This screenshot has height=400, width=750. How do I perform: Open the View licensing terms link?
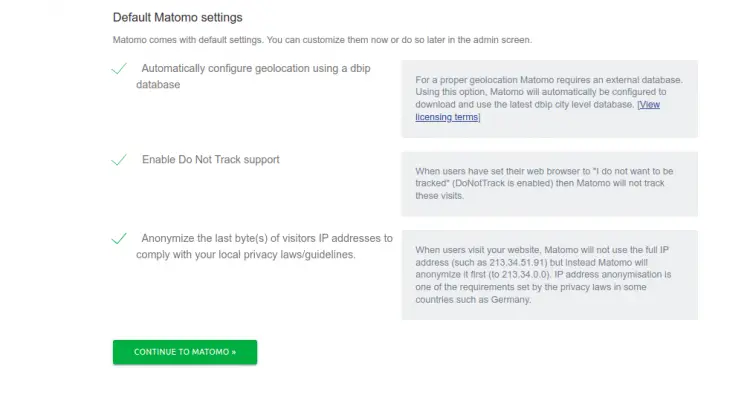(x=538, y=111)
